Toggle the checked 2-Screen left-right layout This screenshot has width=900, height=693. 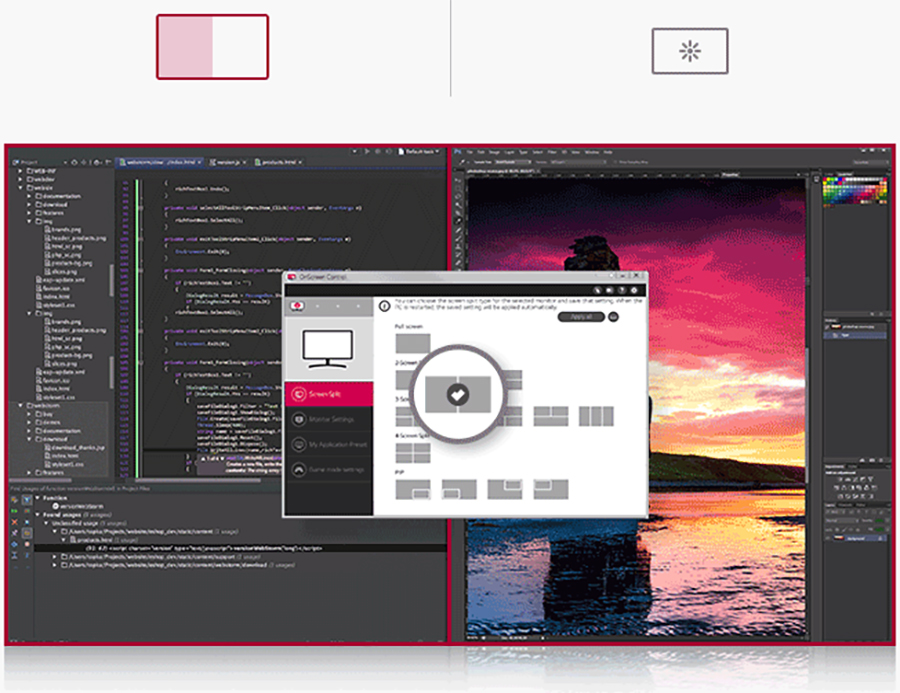coord(457,394)
